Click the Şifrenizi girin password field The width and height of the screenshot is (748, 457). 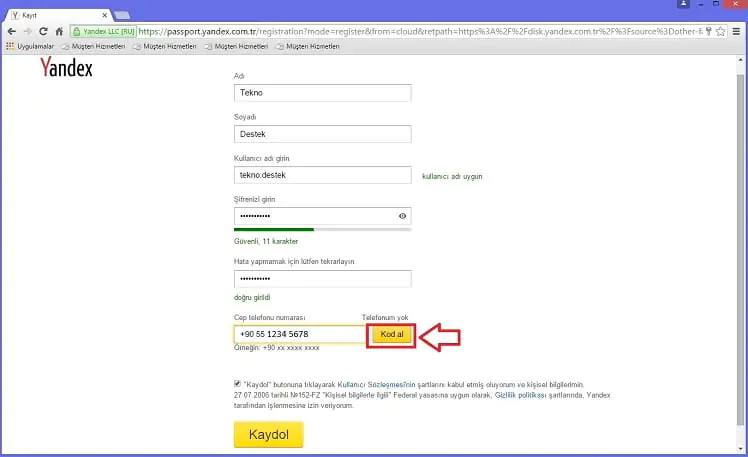(x=322, y=216)
